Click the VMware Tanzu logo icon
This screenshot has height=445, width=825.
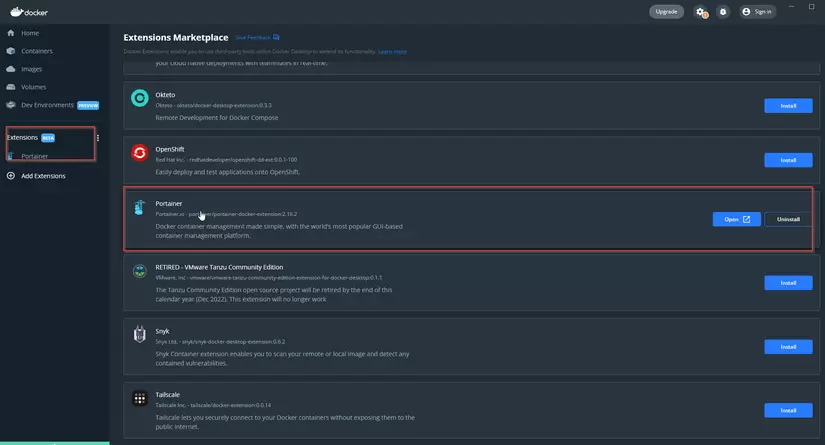pos(139,271)
